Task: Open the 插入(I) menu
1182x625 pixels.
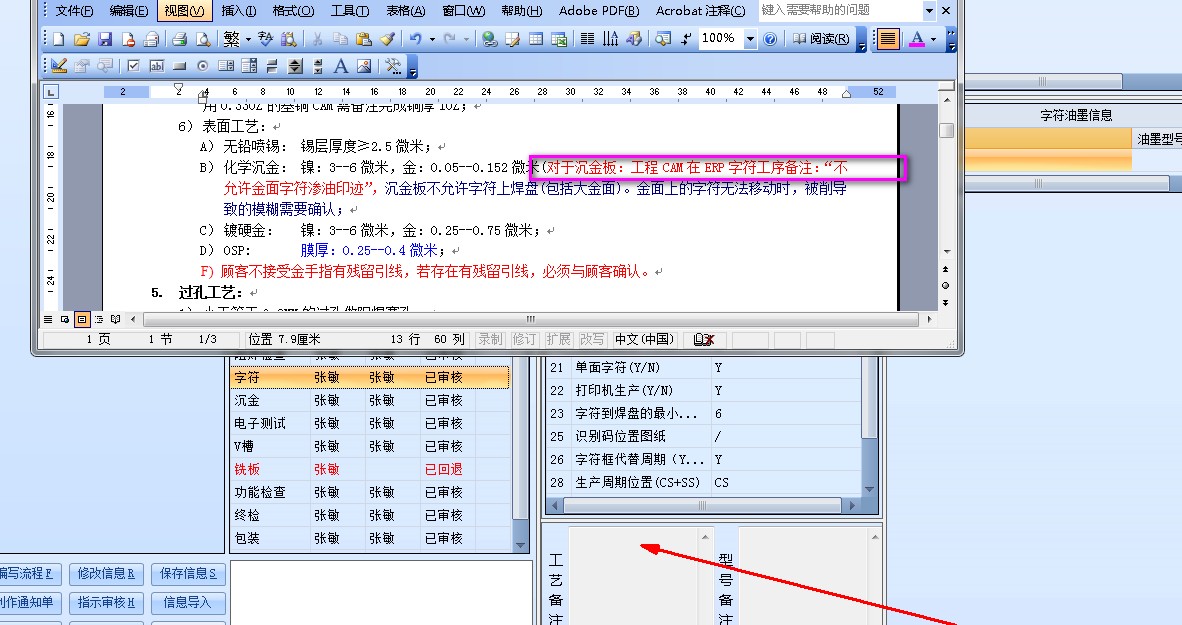Action: pos(239,11)
